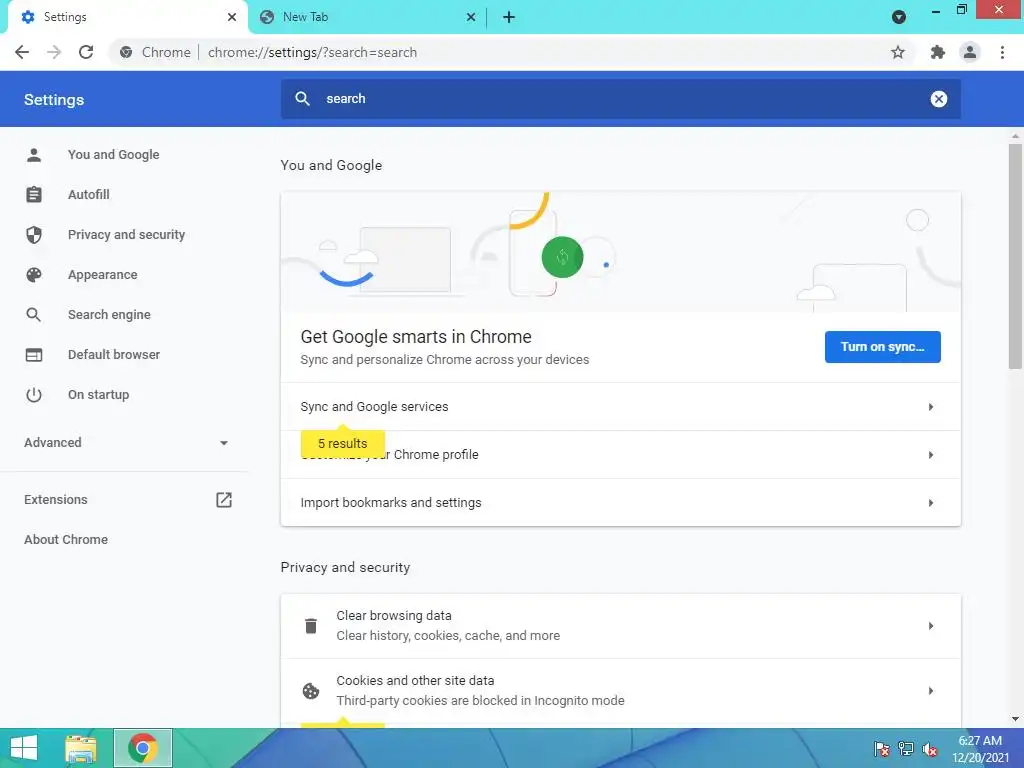Open the Windows Start button
The image size is (1024, 768).
tap(24, 748)
